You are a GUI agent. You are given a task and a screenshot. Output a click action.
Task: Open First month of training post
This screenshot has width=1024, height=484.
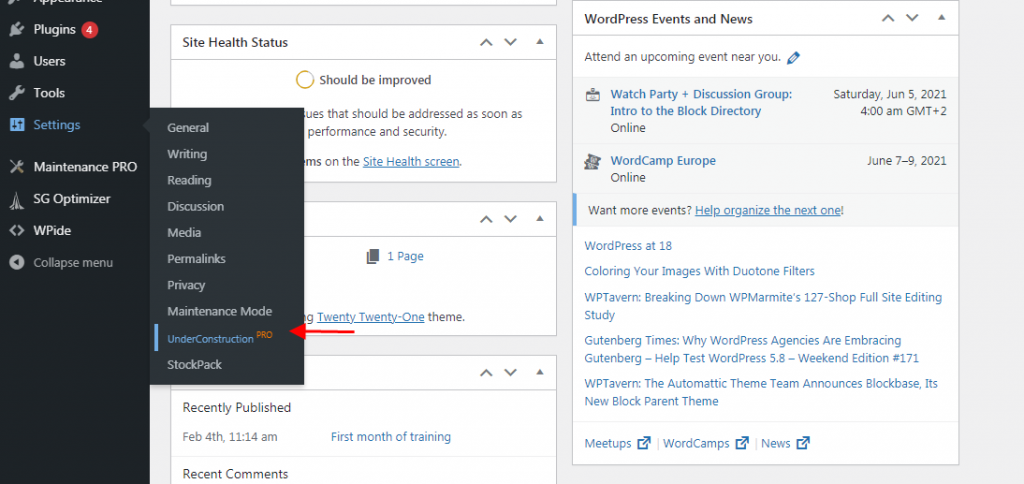pos(391,437)
